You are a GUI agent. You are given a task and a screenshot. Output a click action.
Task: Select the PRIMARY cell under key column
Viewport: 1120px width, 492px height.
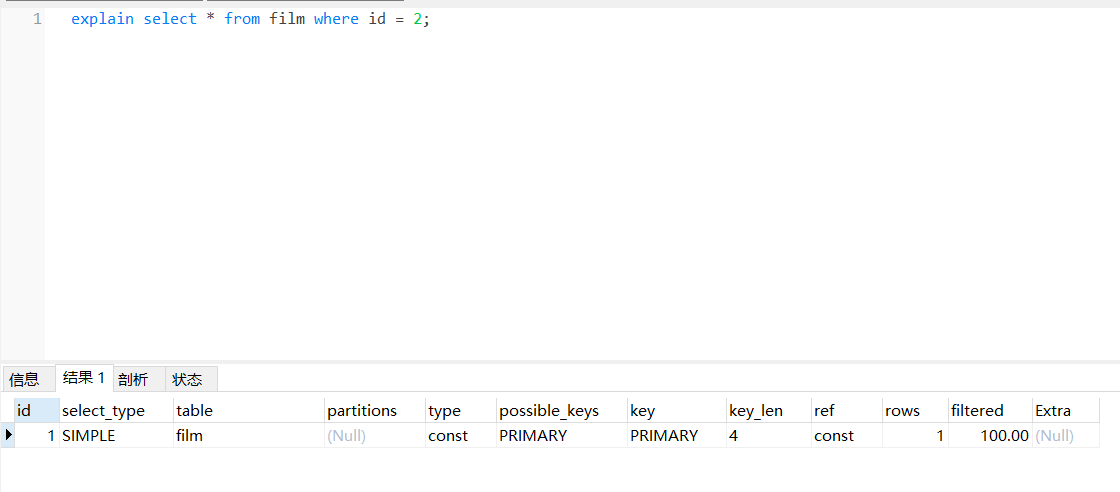point(676,436)
